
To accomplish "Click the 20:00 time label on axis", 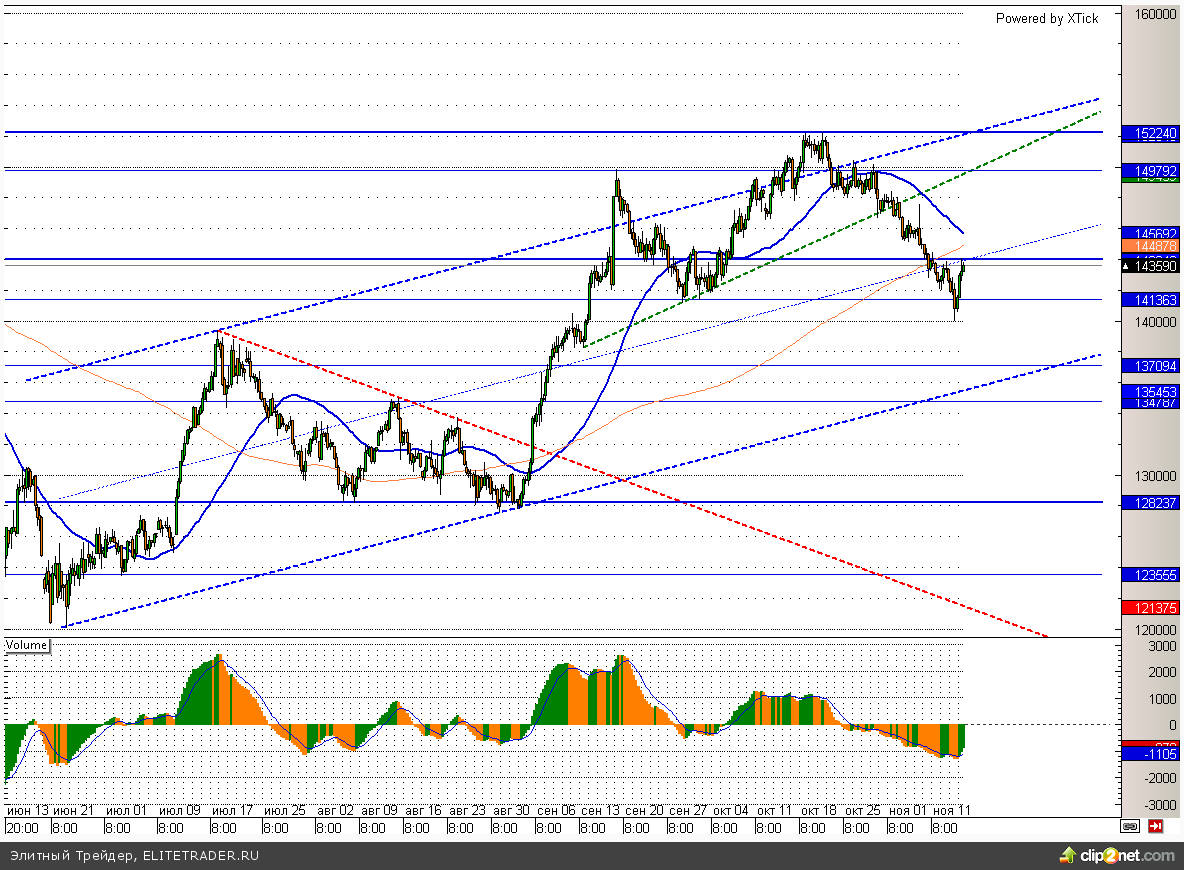I will tap(23, 828).
